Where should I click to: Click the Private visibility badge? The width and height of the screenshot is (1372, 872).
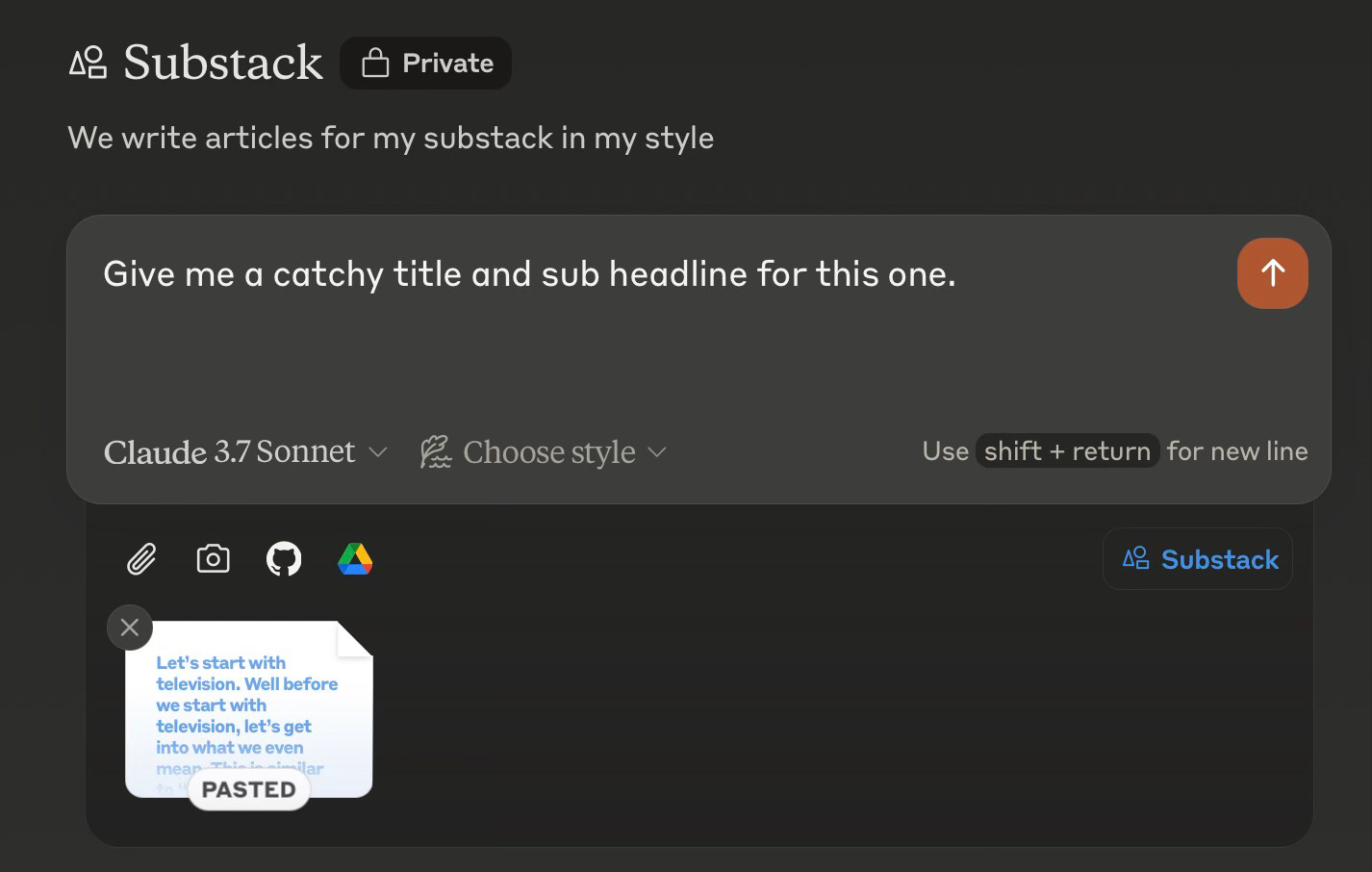coord(425,64)
